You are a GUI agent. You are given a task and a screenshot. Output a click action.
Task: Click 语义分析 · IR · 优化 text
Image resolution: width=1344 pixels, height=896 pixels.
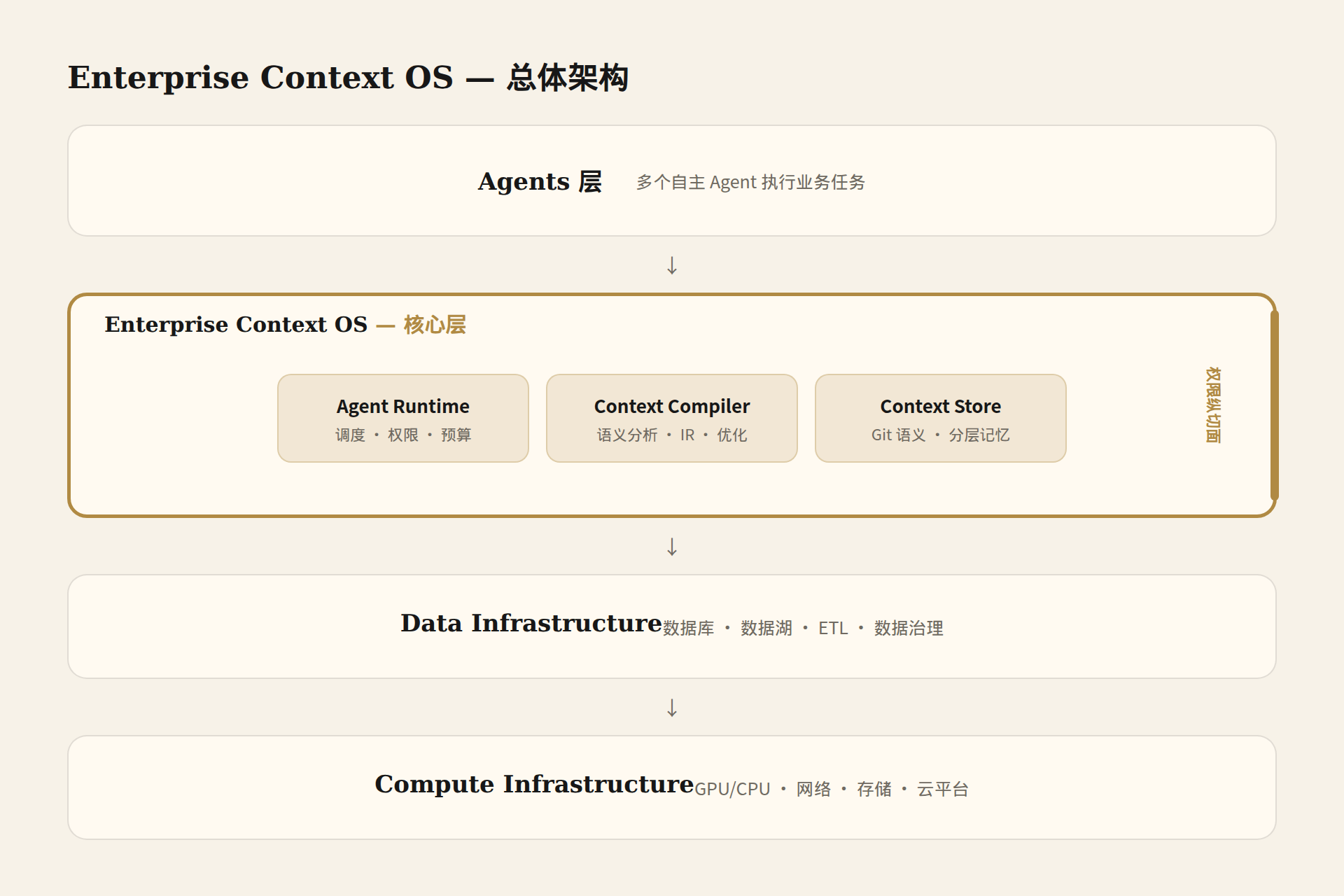pos(672,435)
